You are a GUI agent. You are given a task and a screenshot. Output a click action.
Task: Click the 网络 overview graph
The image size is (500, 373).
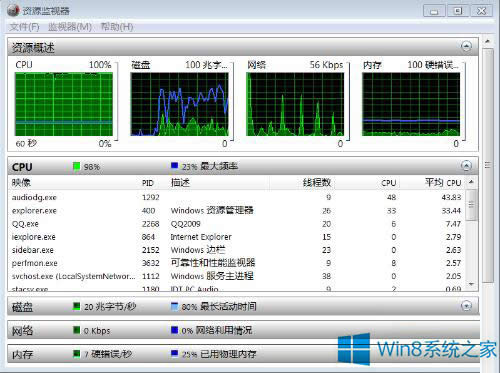pos(295,104)
